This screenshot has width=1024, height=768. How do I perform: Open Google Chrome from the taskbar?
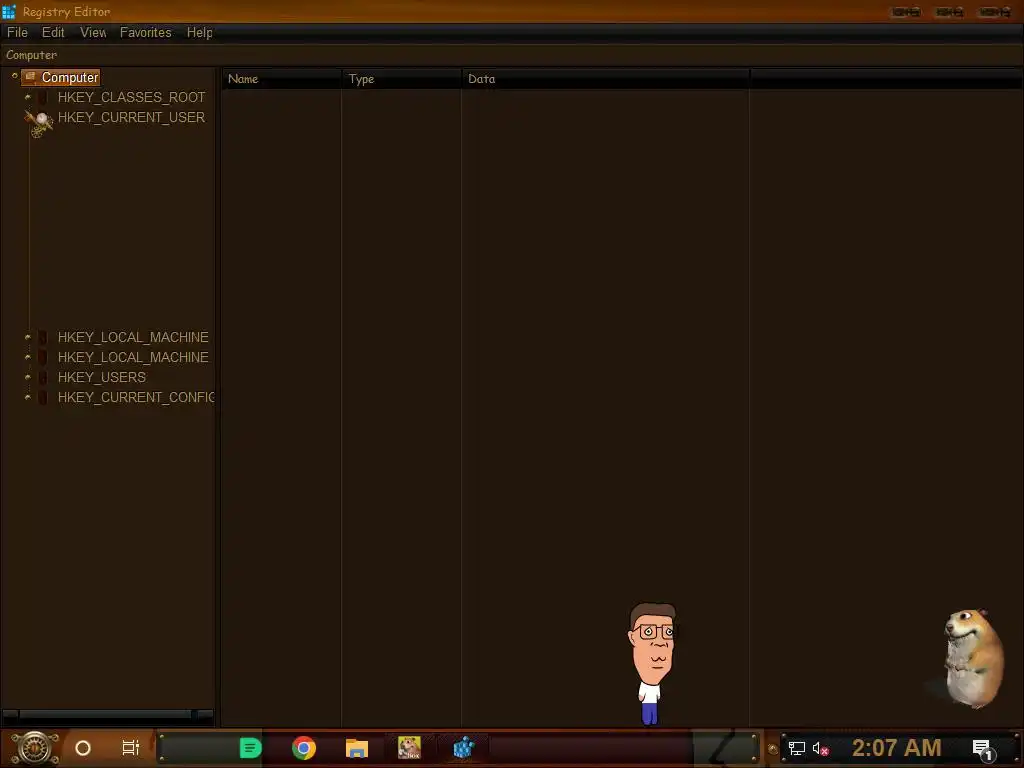point(304,748)
